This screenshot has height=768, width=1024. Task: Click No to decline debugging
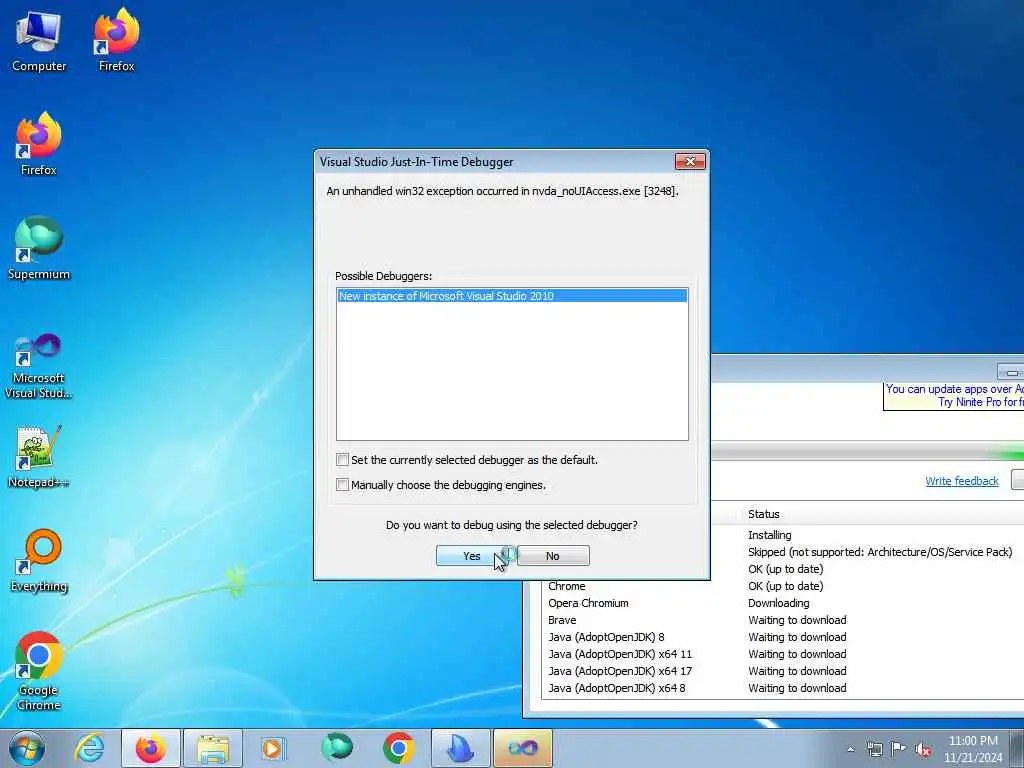(553, 556)
